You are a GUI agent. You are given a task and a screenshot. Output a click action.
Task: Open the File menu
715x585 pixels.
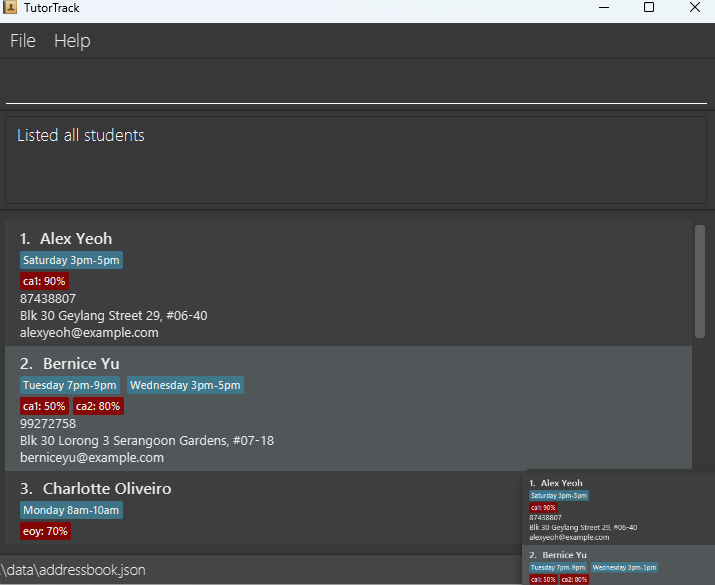click(x=23, y=41)
